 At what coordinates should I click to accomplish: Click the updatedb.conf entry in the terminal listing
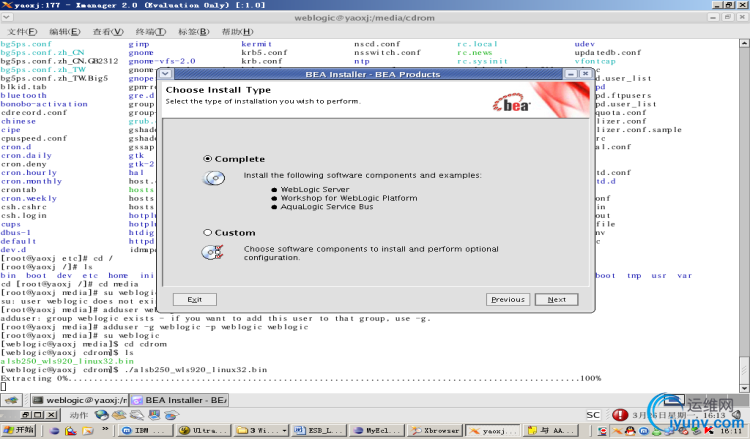click(608, 52)
